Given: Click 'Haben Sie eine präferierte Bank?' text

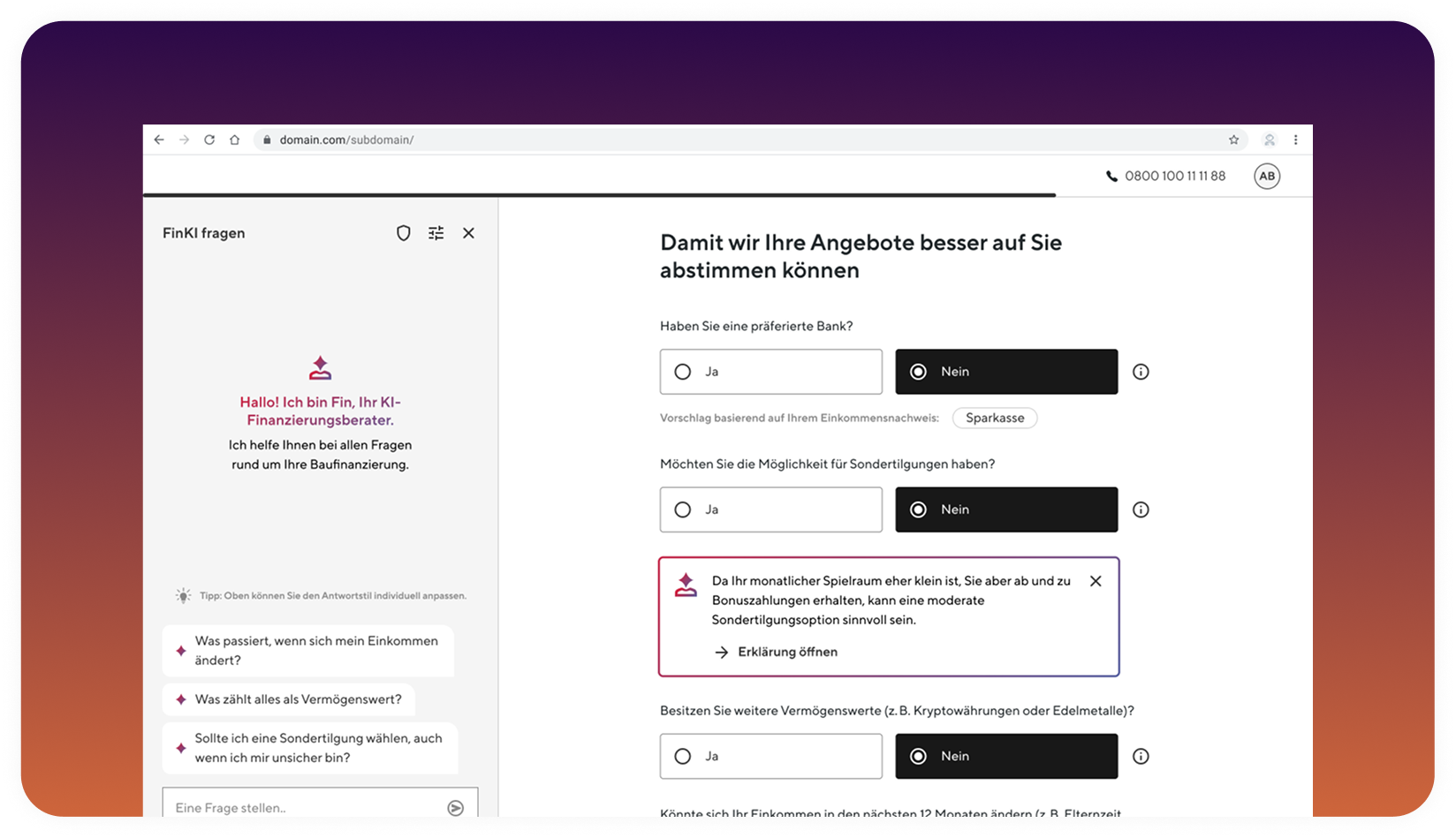Looking at the screenshot, I should point(756,326).
